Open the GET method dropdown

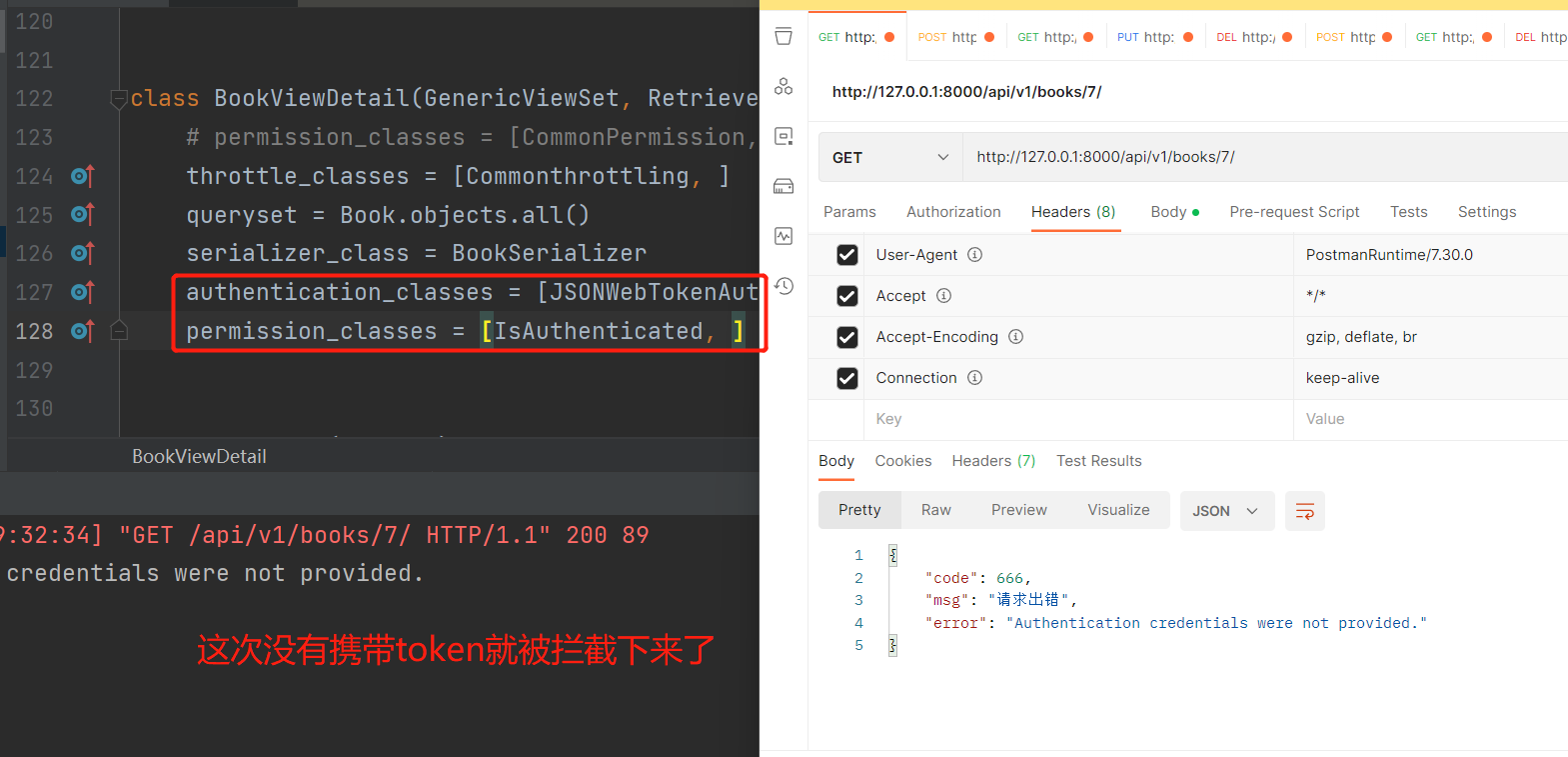coord(890,157)
